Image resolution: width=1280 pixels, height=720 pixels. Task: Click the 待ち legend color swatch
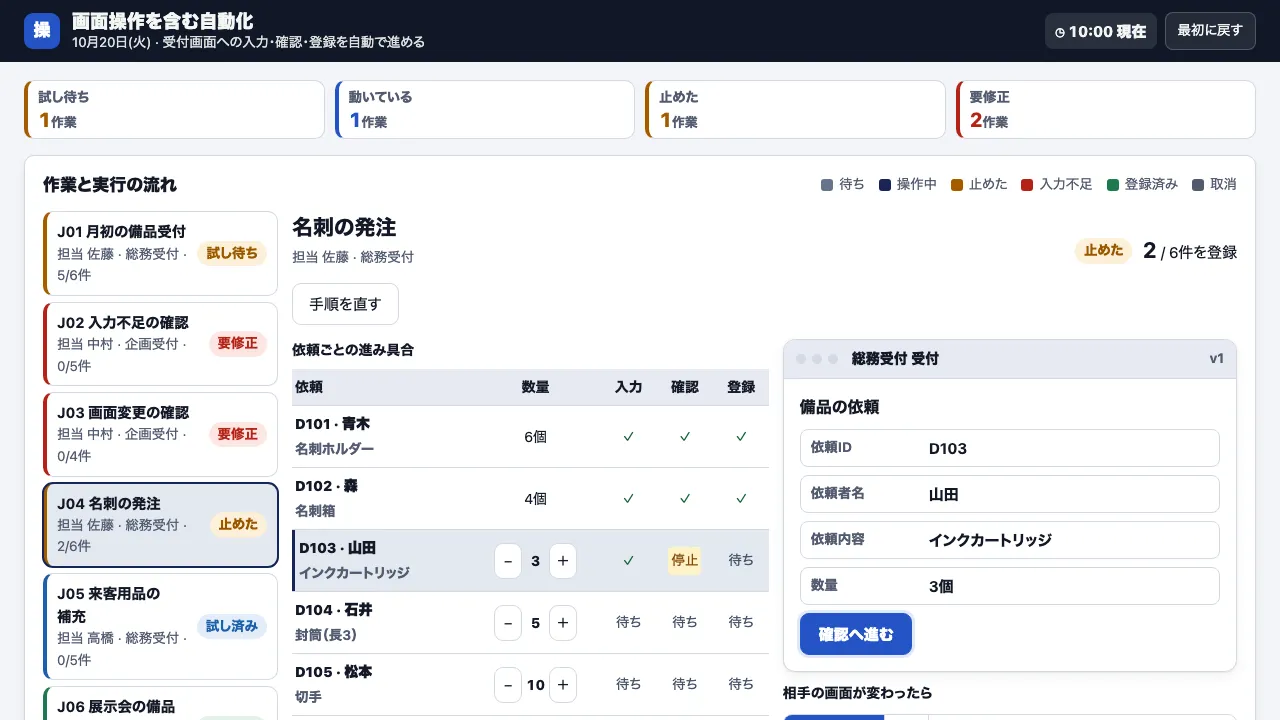[x=826, y=185]
